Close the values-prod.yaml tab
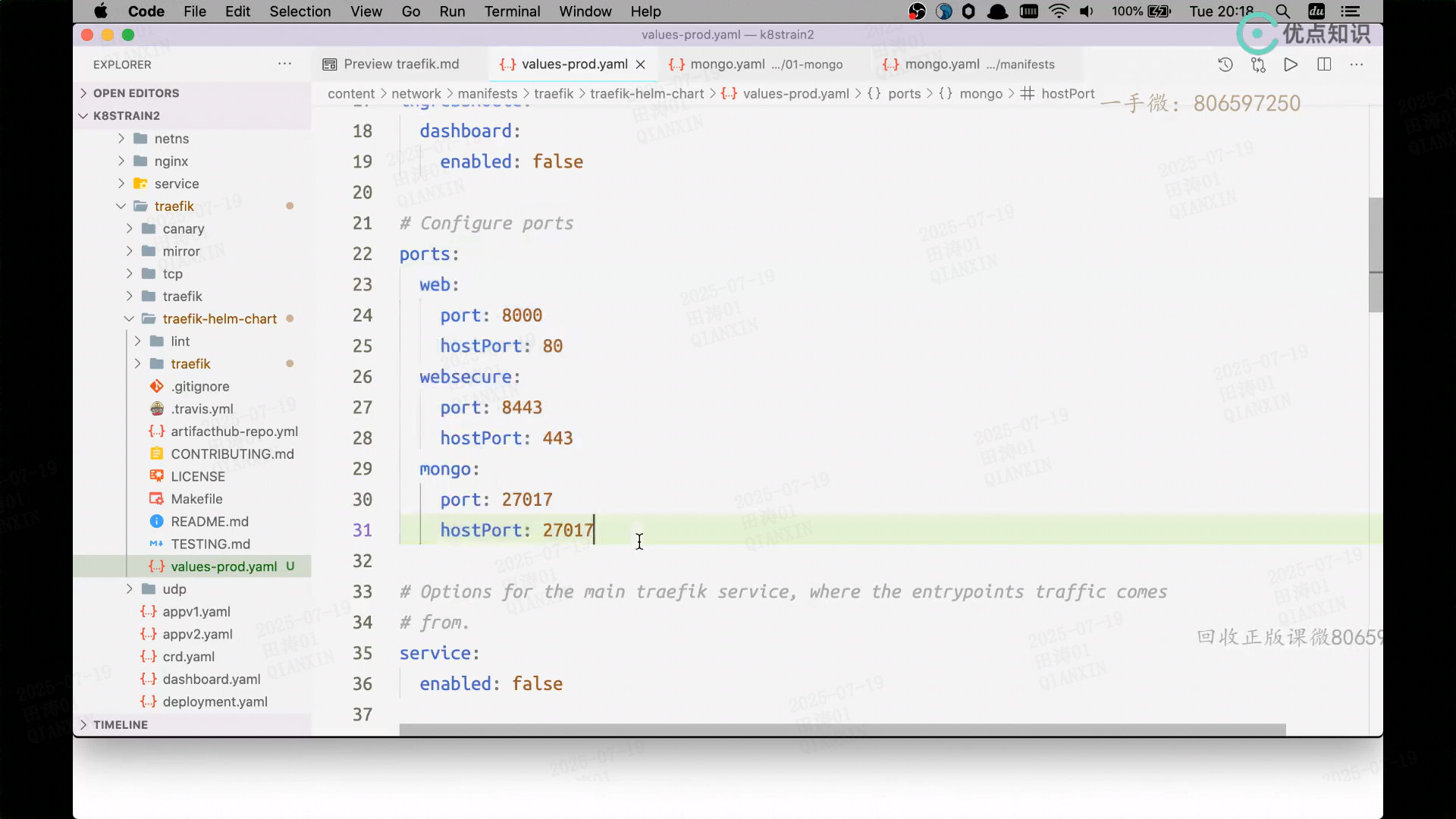The height and width of the screenshot is (819, 1456). [641, 64]
